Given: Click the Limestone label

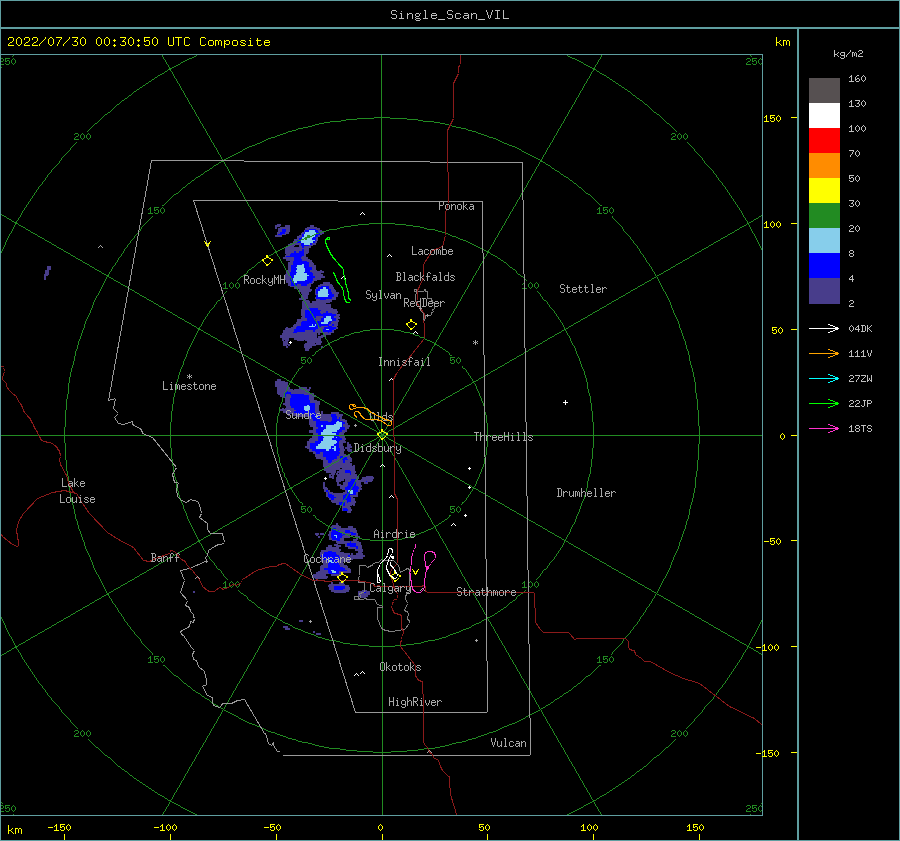Looking at the screenshot, I should 189,386.
